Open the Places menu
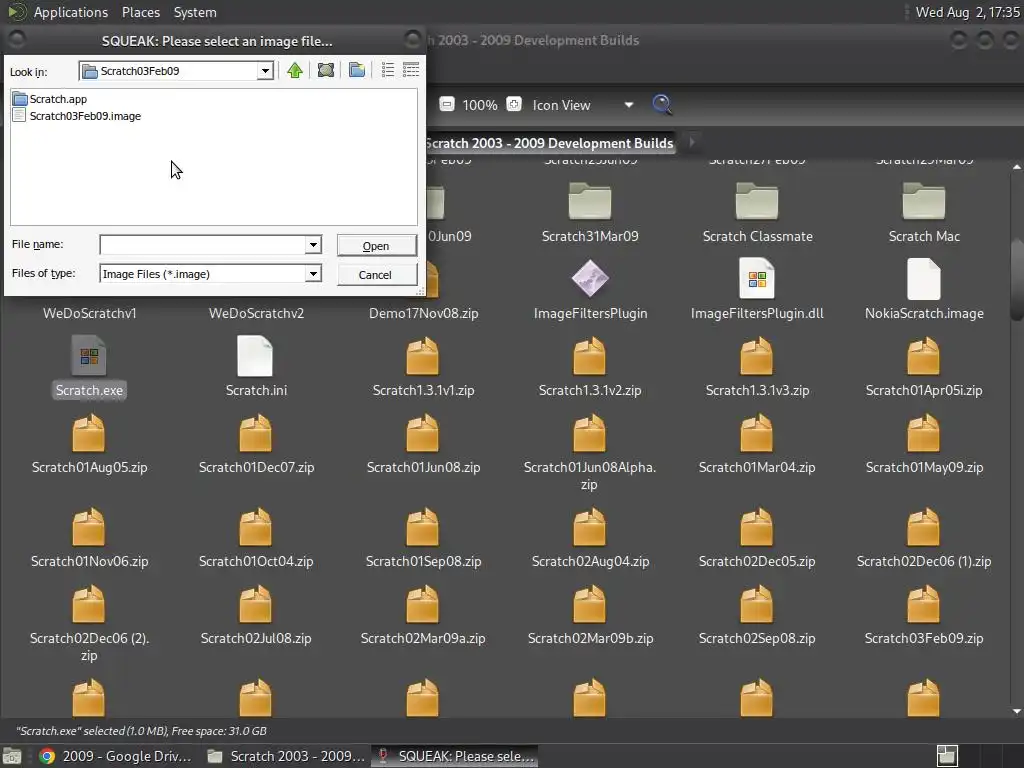 point(140,12)
